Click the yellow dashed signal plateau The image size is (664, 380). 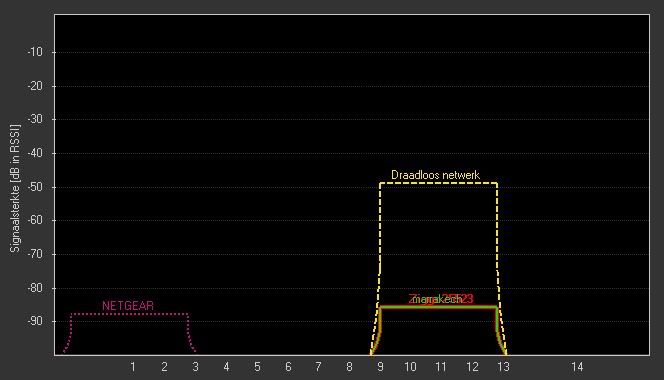pyautogui.click(x=438, y=183)
